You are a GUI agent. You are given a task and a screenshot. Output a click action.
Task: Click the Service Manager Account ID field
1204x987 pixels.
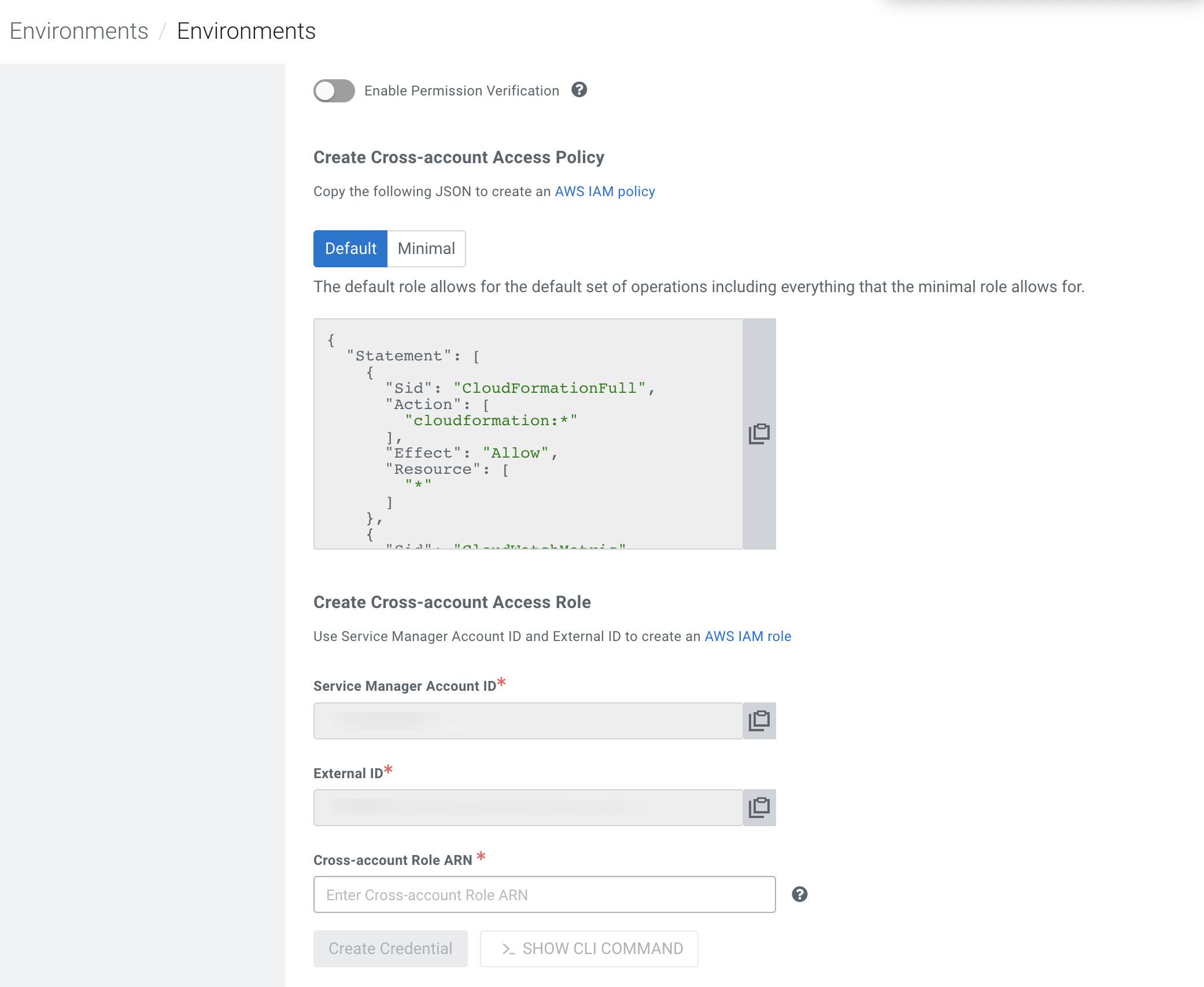[x=527, y=721]
